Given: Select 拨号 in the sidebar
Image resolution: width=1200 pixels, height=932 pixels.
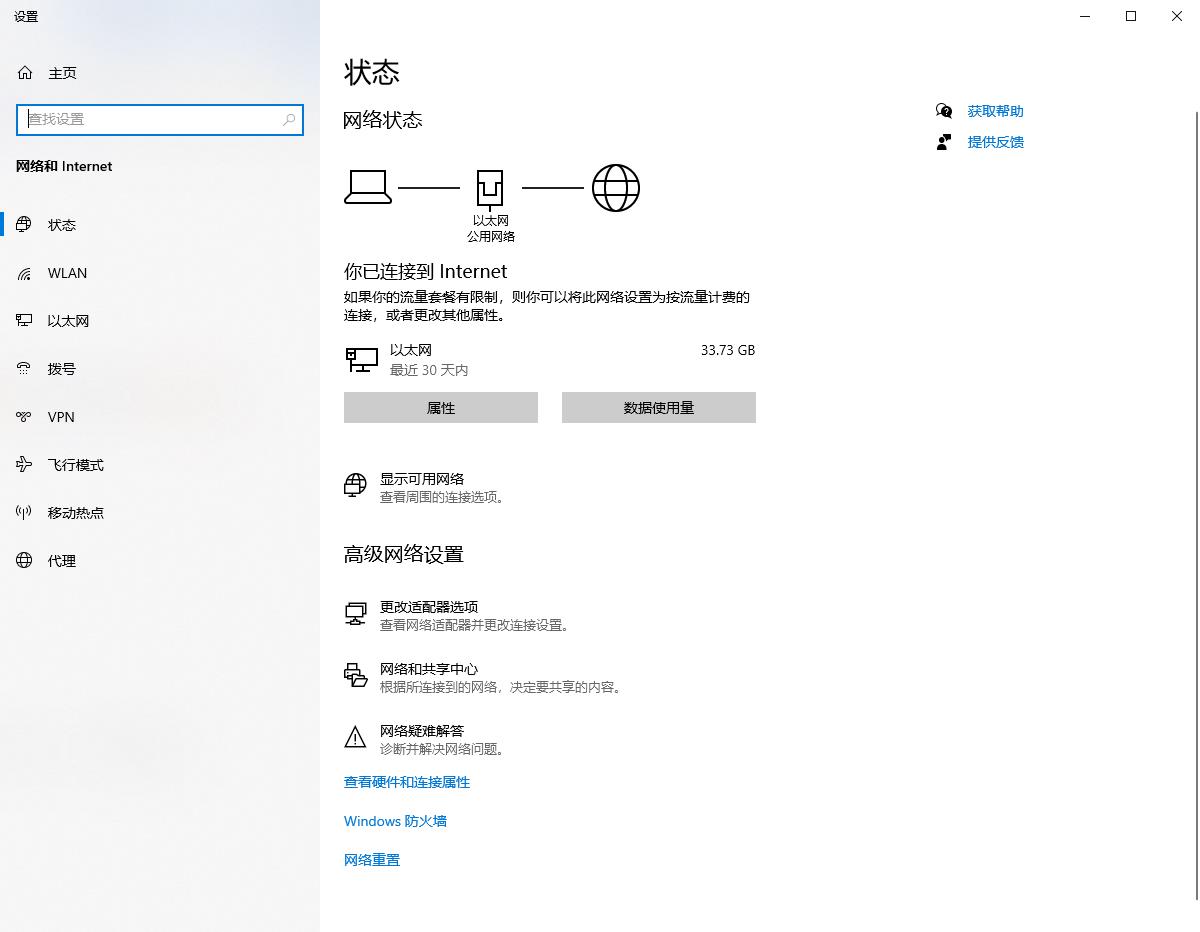Looking at the screenshot, I should [x=160, y=369].
